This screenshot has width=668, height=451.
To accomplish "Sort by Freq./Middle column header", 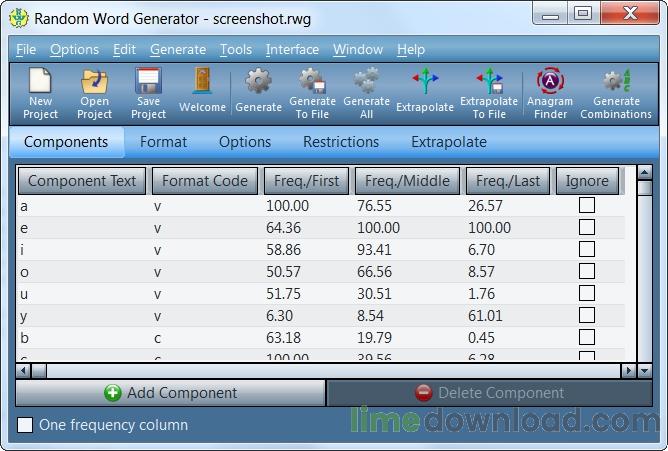I will [x=406, y=181].
